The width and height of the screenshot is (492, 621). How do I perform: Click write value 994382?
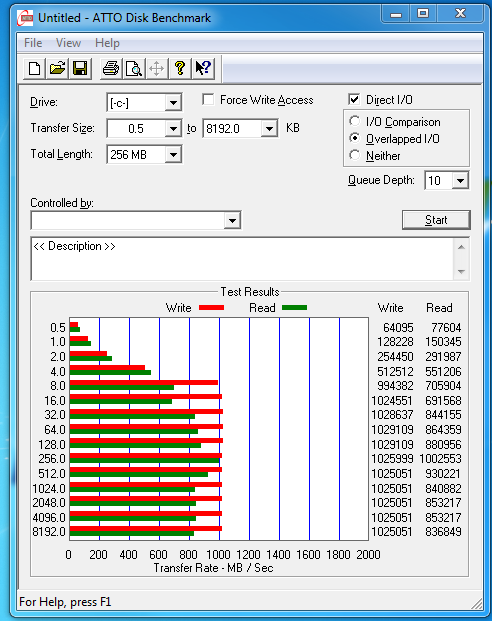(395, 385)
